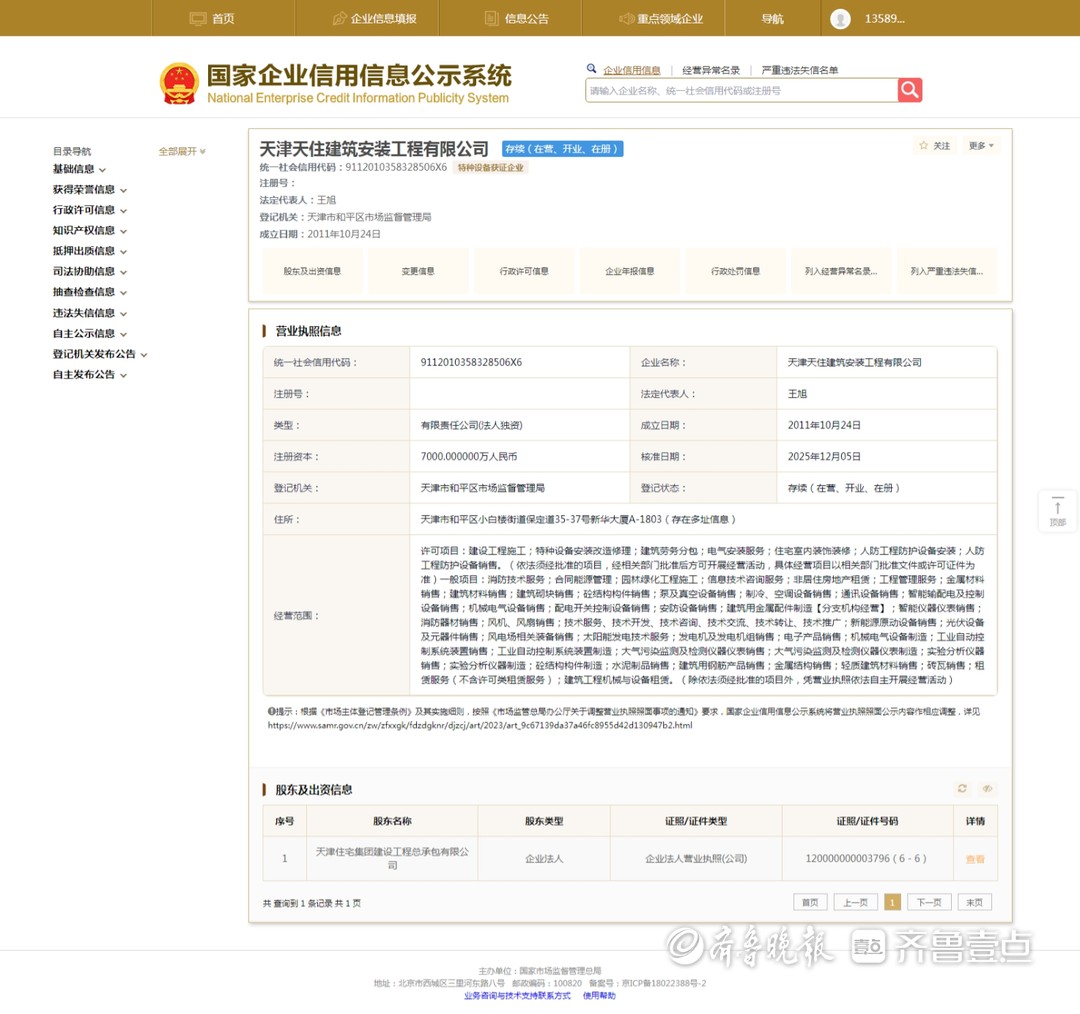Click the document icon beside 信息公告
This screenshot has height=1014, width=1080.
[x=491, y=19]
